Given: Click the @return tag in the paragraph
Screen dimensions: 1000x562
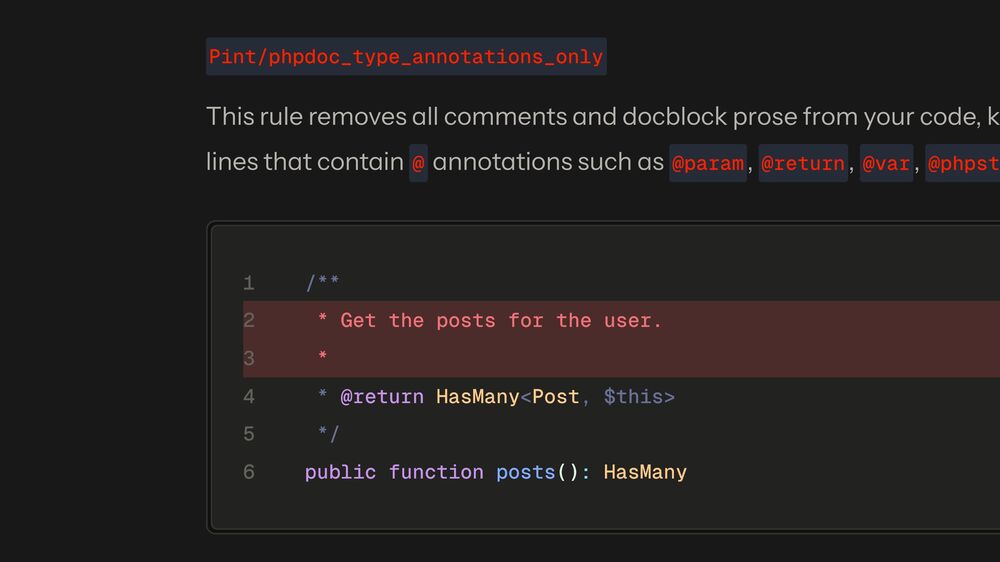Looking at the screenshot, I should click(802, 163).
